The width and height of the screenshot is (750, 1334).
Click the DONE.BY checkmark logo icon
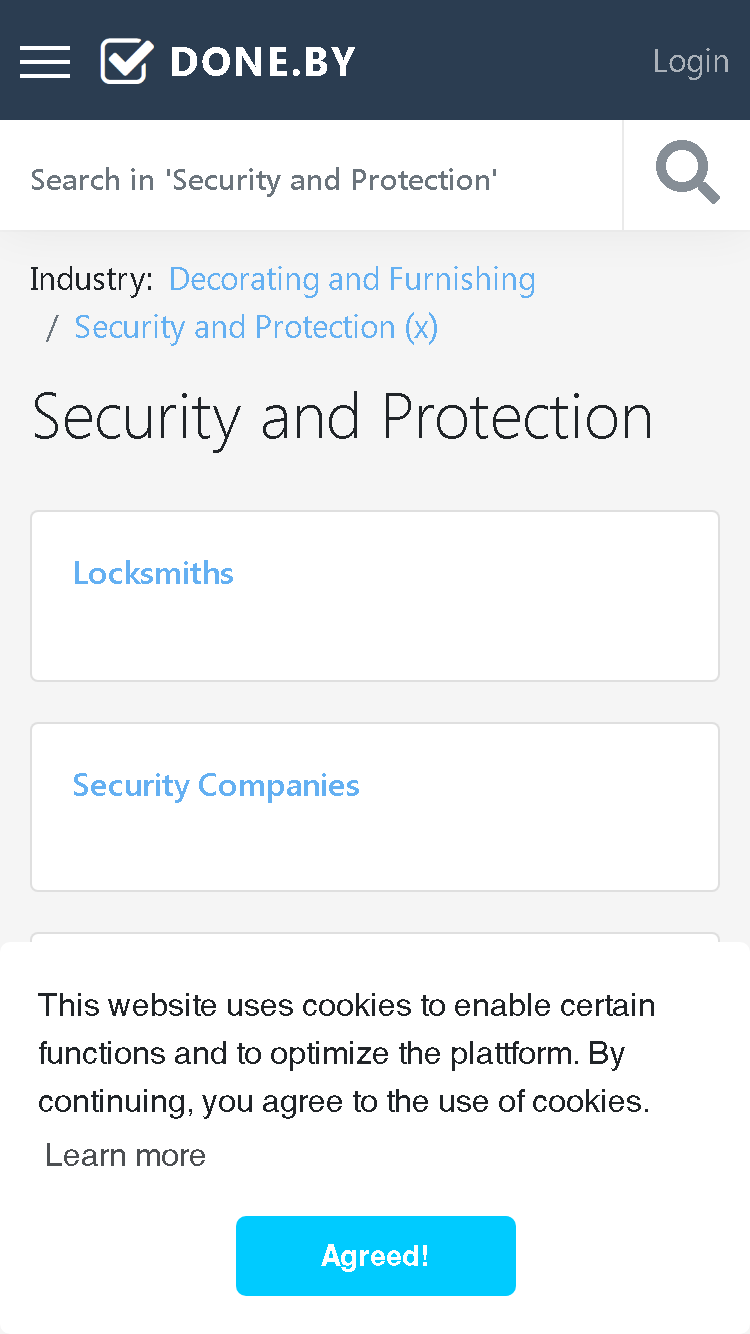point(127,61)
